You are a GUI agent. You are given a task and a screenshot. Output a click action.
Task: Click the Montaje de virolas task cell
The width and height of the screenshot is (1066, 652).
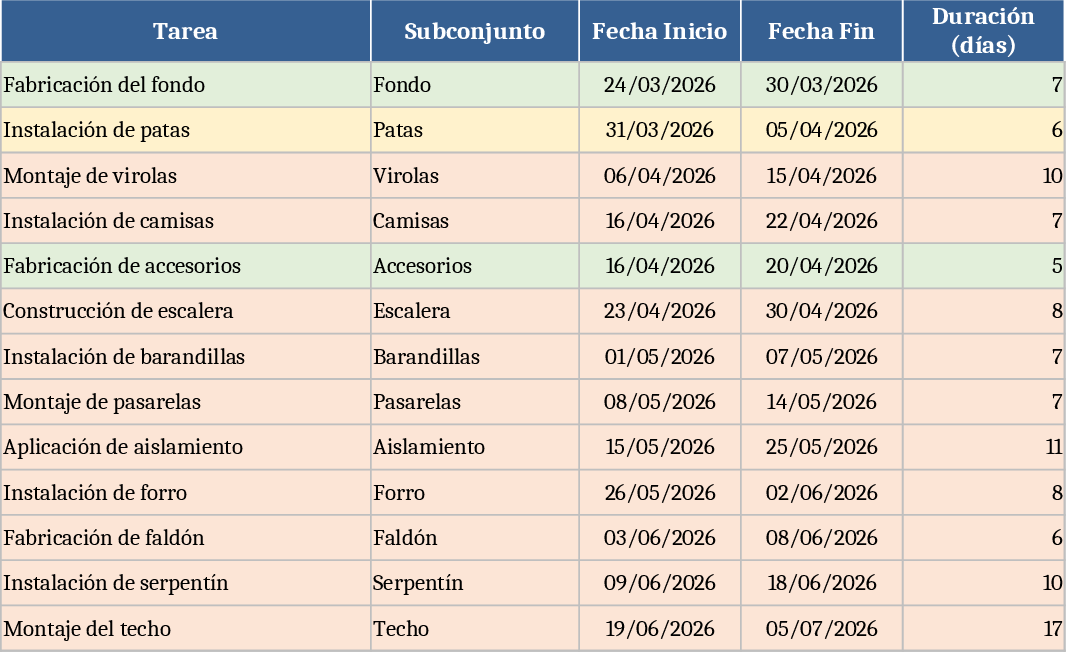coord(186,176)
